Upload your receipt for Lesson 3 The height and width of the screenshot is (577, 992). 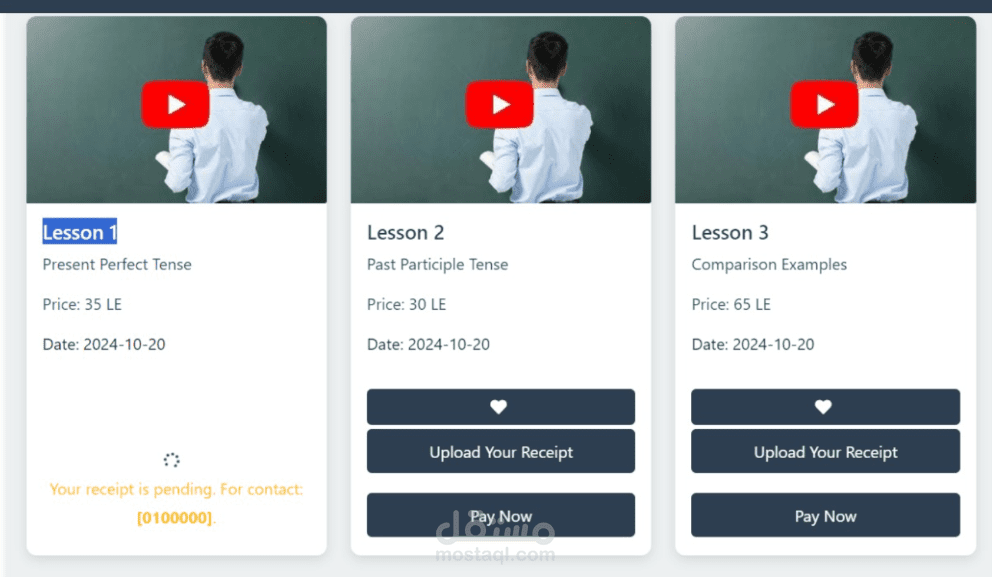tap(825, 452)
